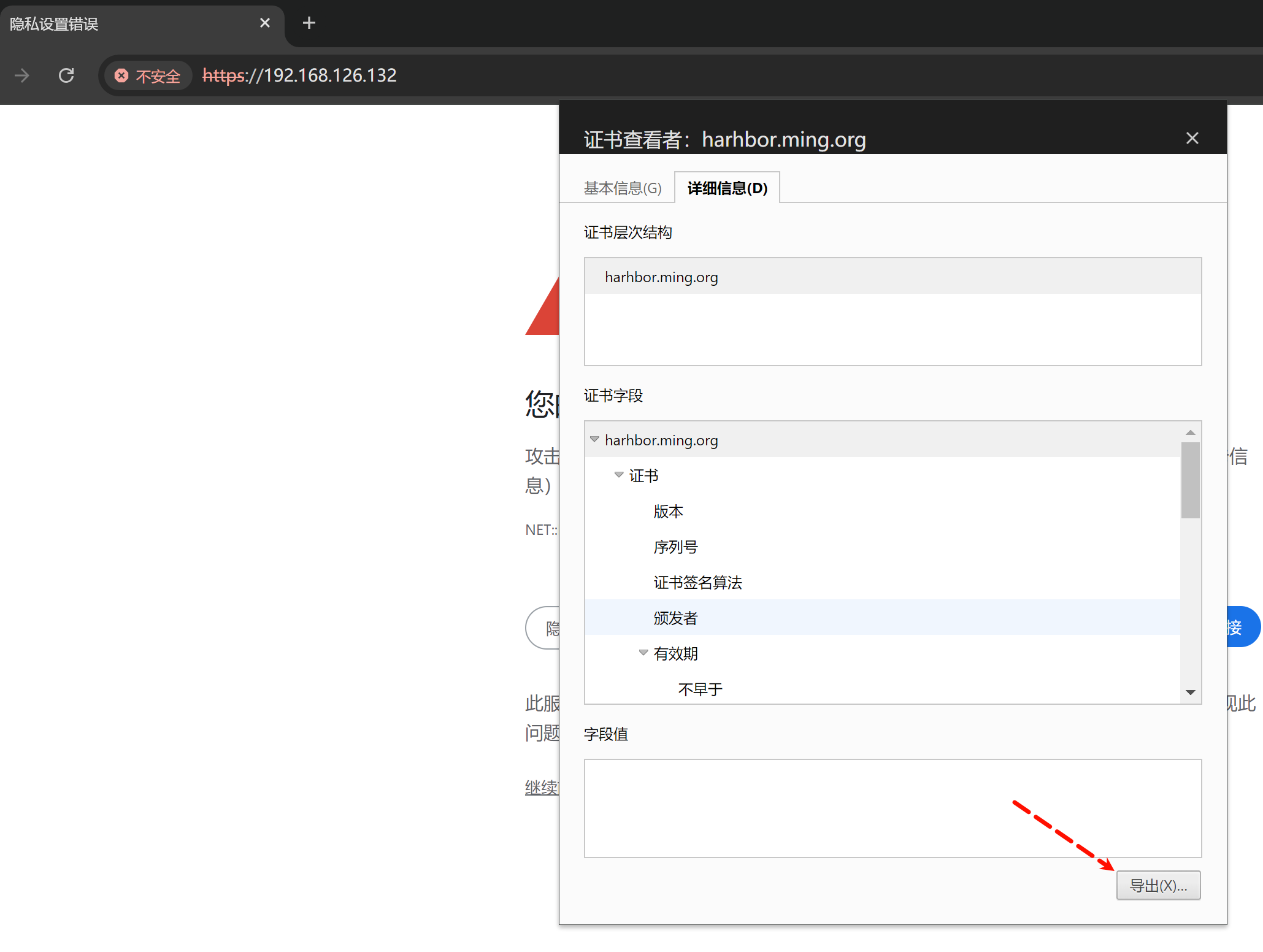The image size is (1263, 952).
Task: Select the 证书签名算法 field
Action: pyautogui.click(x=697, y=583)
